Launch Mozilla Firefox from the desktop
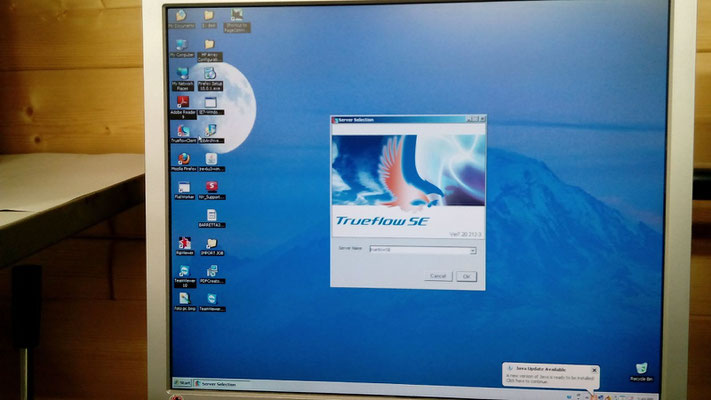Viewport: 711px width, 400px height. tap(184, 162)
